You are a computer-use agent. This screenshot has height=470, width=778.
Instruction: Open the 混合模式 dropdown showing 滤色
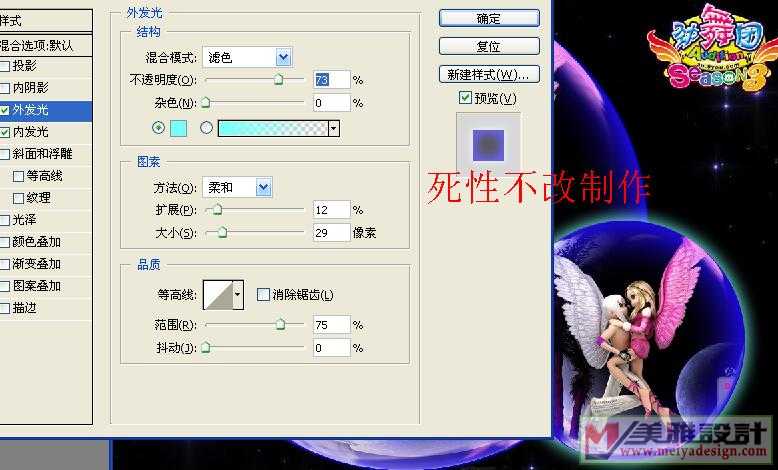click(247, 58)
